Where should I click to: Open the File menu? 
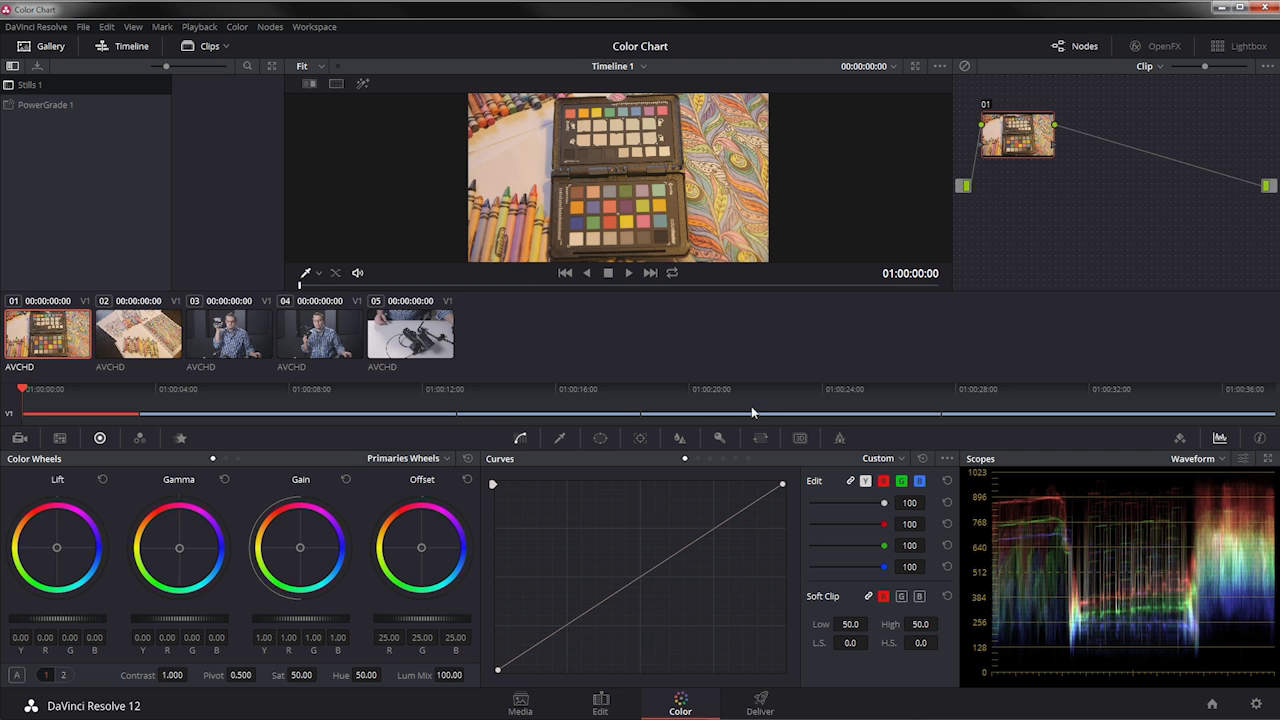83,27
